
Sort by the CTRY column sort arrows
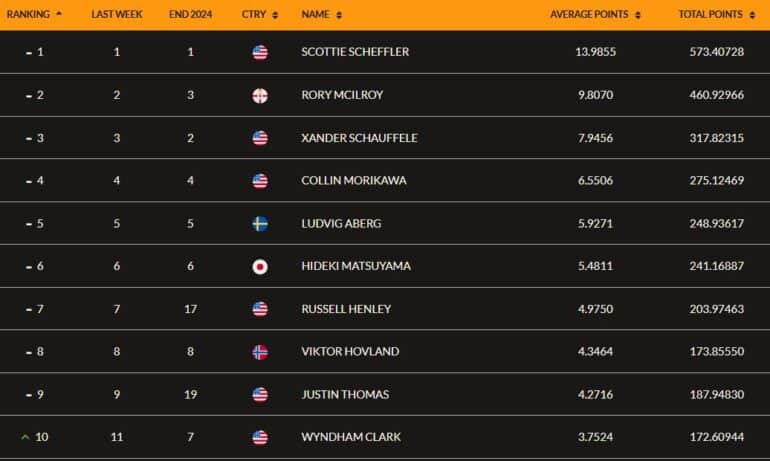click(x=275, y=15)
